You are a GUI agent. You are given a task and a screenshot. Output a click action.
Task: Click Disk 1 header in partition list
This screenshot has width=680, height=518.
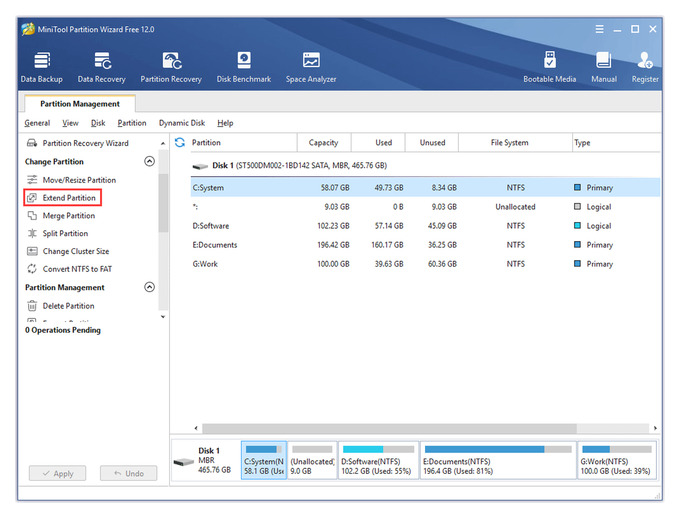pyautogui.click(x=299, y=166)
